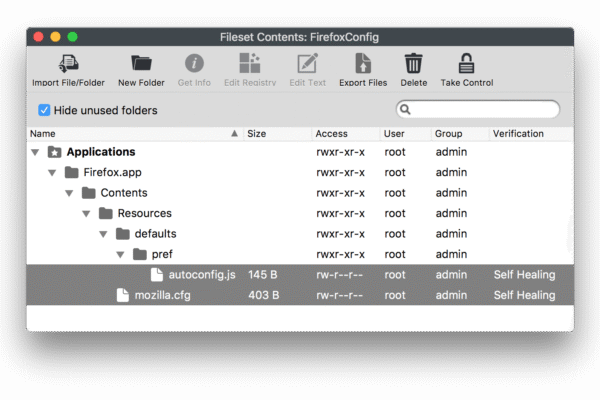Click the Resources folder icon
This screenshot has width=600, height=400.
click(x=106, y=213)
